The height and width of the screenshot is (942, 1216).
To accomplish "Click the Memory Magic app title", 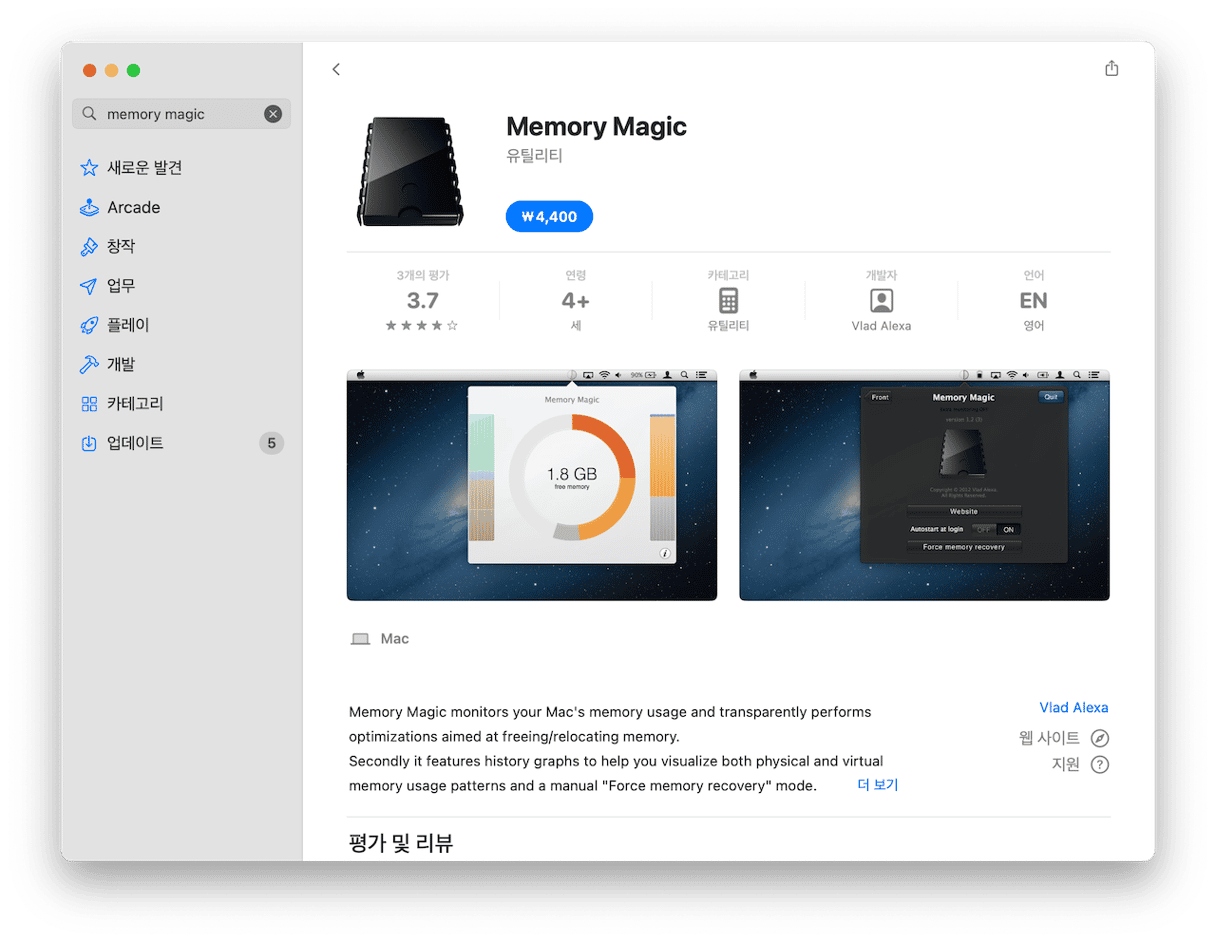I will click(596, 127).
